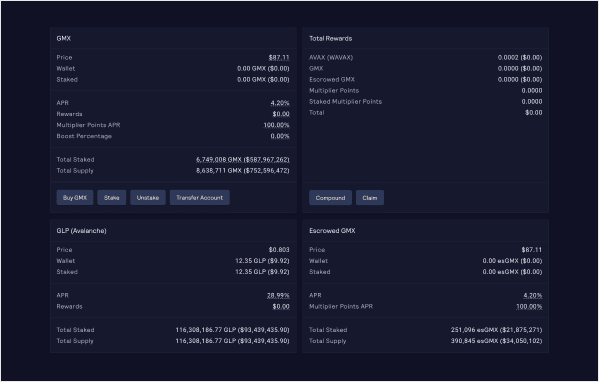The image size is (599, 382).
Task: Click GLP price $0.803
Action: click(279, 250)
